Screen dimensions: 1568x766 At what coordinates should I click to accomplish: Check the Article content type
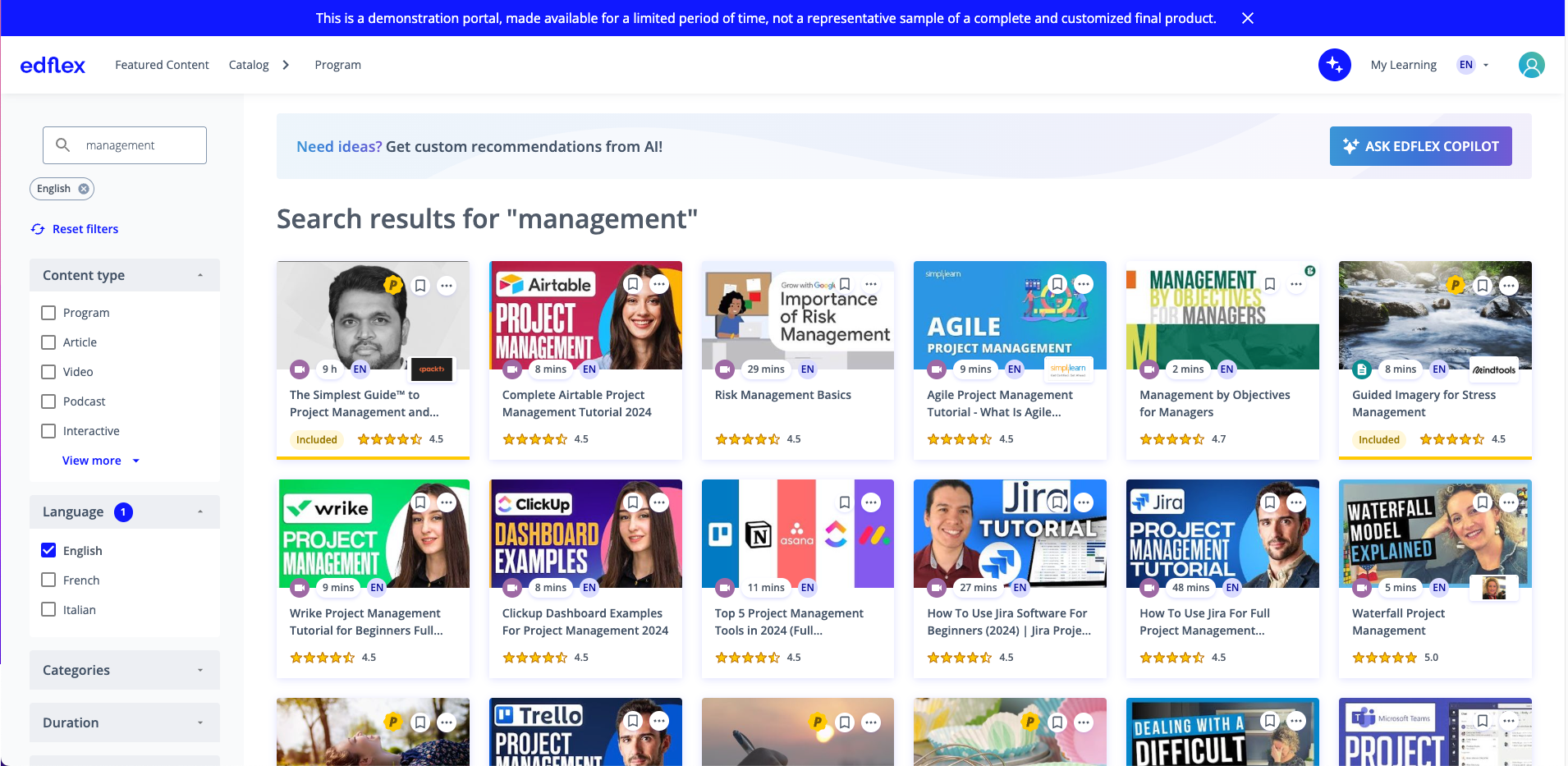[x=48, y=342]
